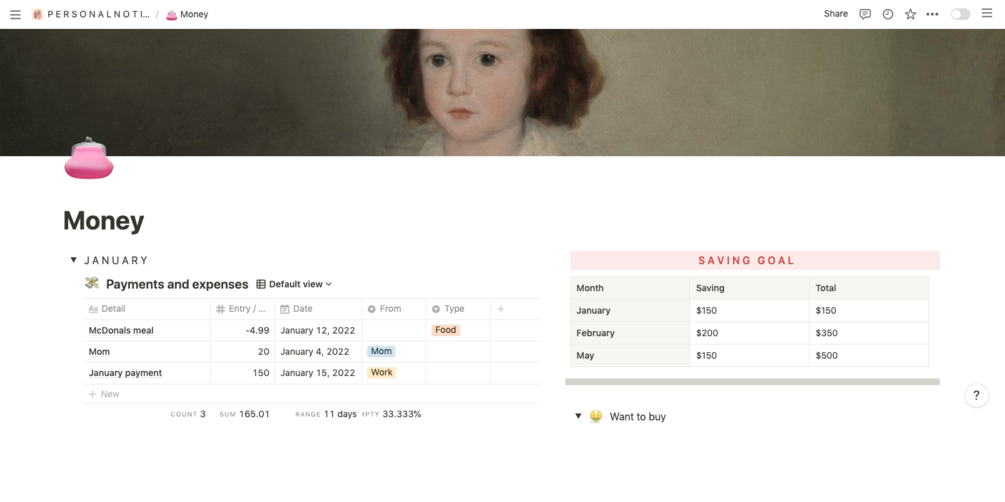Viewport: 1005px width, 502px height.
Task: Click the Detail column header
Action: click(147, 309)
